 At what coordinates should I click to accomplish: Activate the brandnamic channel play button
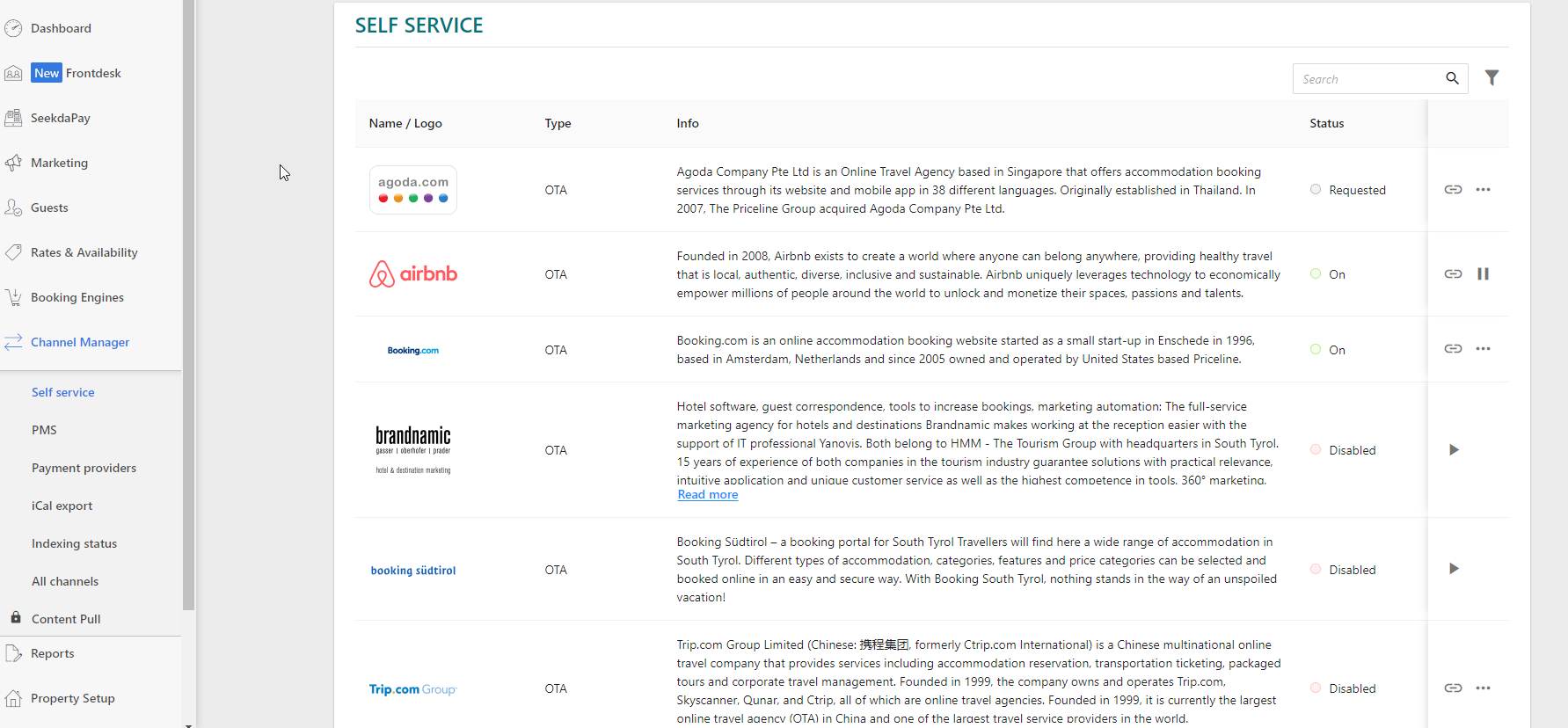coord(1454,450)
